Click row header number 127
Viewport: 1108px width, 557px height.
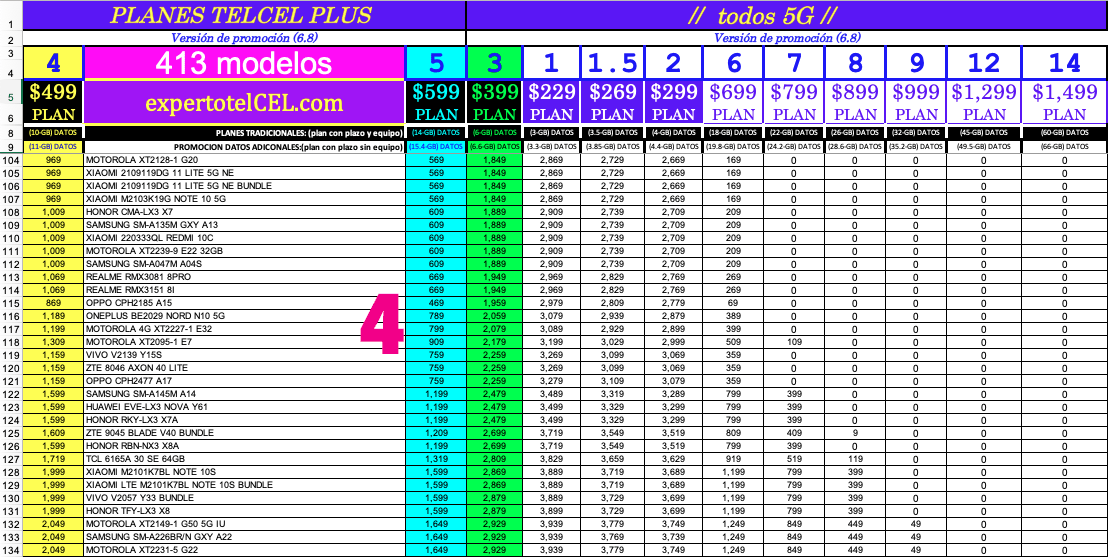coord(11,458)
